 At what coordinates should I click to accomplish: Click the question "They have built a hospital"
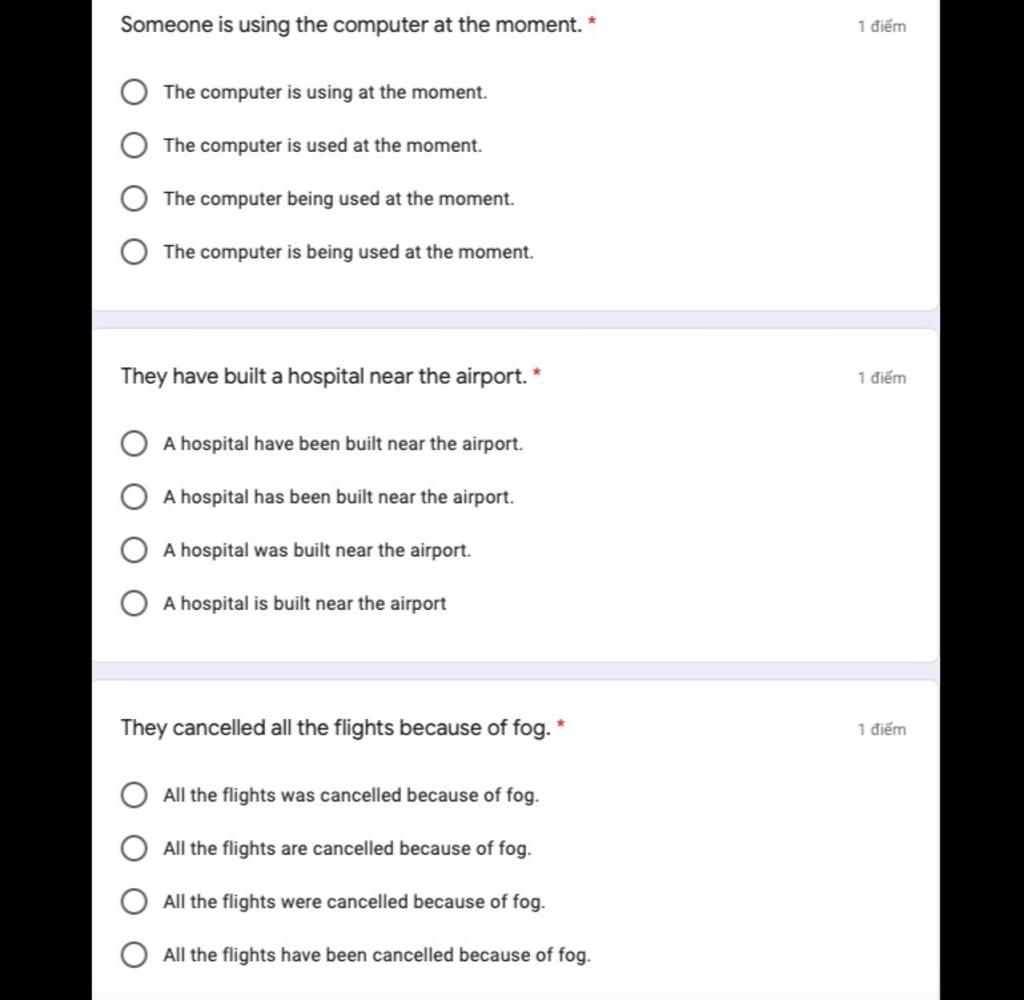[x=324, y=376]
